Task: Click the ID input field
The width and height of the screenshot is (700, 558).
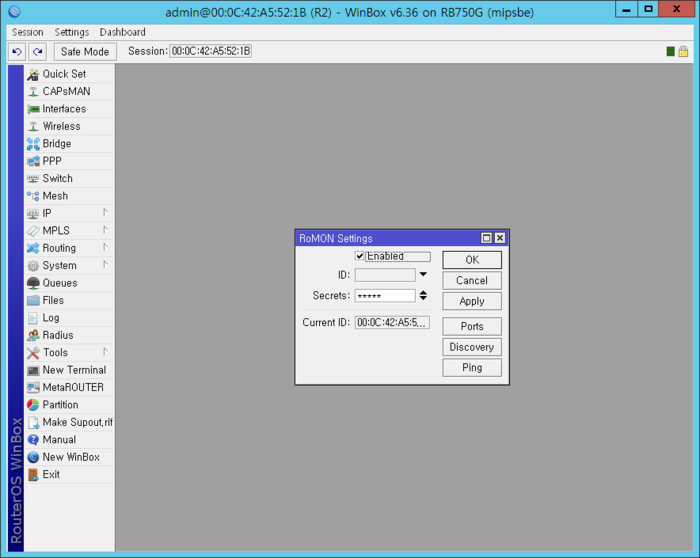Action: coord(385,275)
